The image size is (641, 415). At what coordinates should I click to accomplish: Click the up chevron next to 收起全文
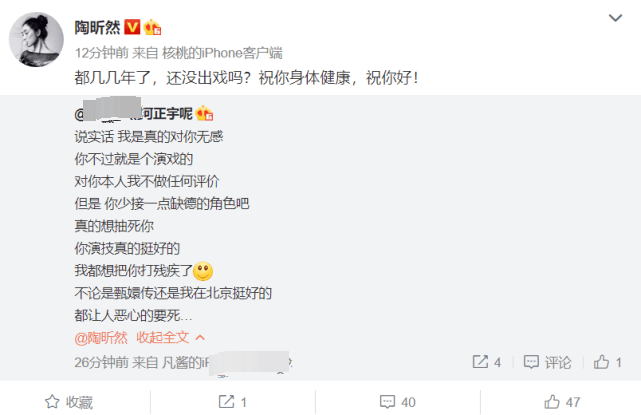pyautogui.click(x=200, y=338)
